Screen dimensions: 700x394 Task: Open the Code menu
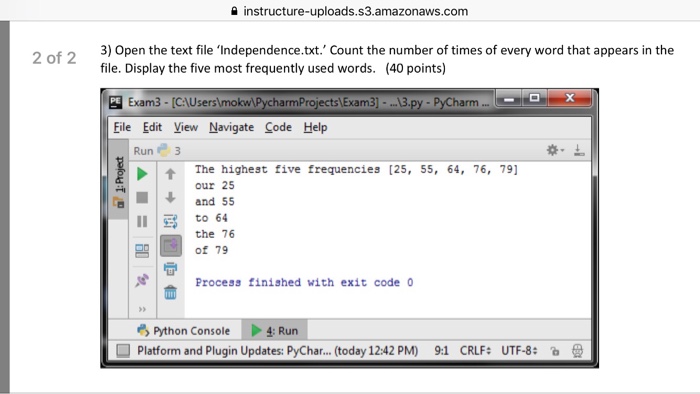point(278,127)
